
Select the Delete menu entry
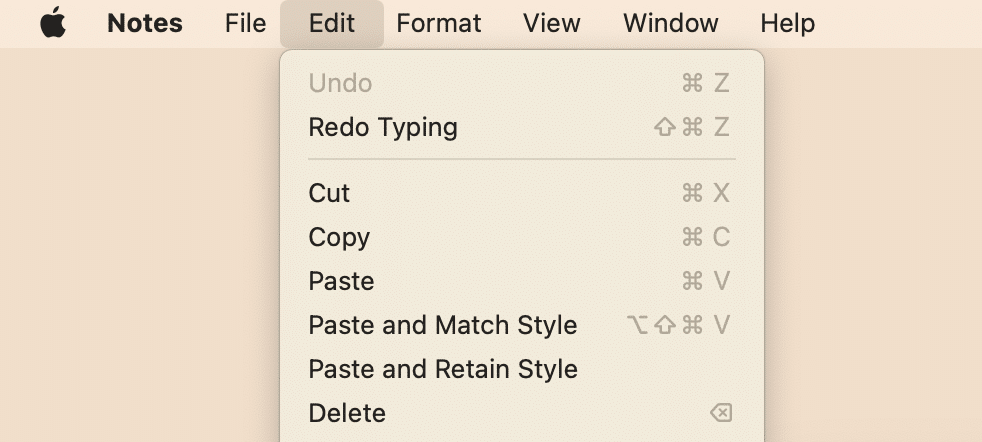point(522,413)
